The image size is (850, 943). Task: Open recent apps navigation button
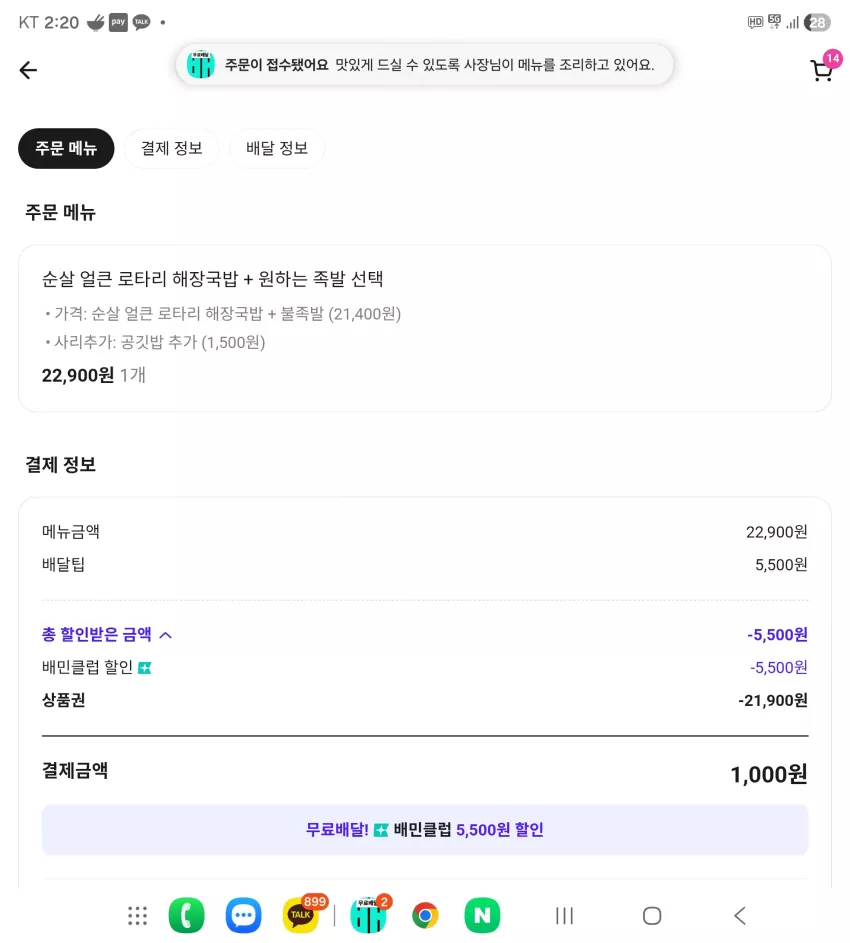point(564,916)
